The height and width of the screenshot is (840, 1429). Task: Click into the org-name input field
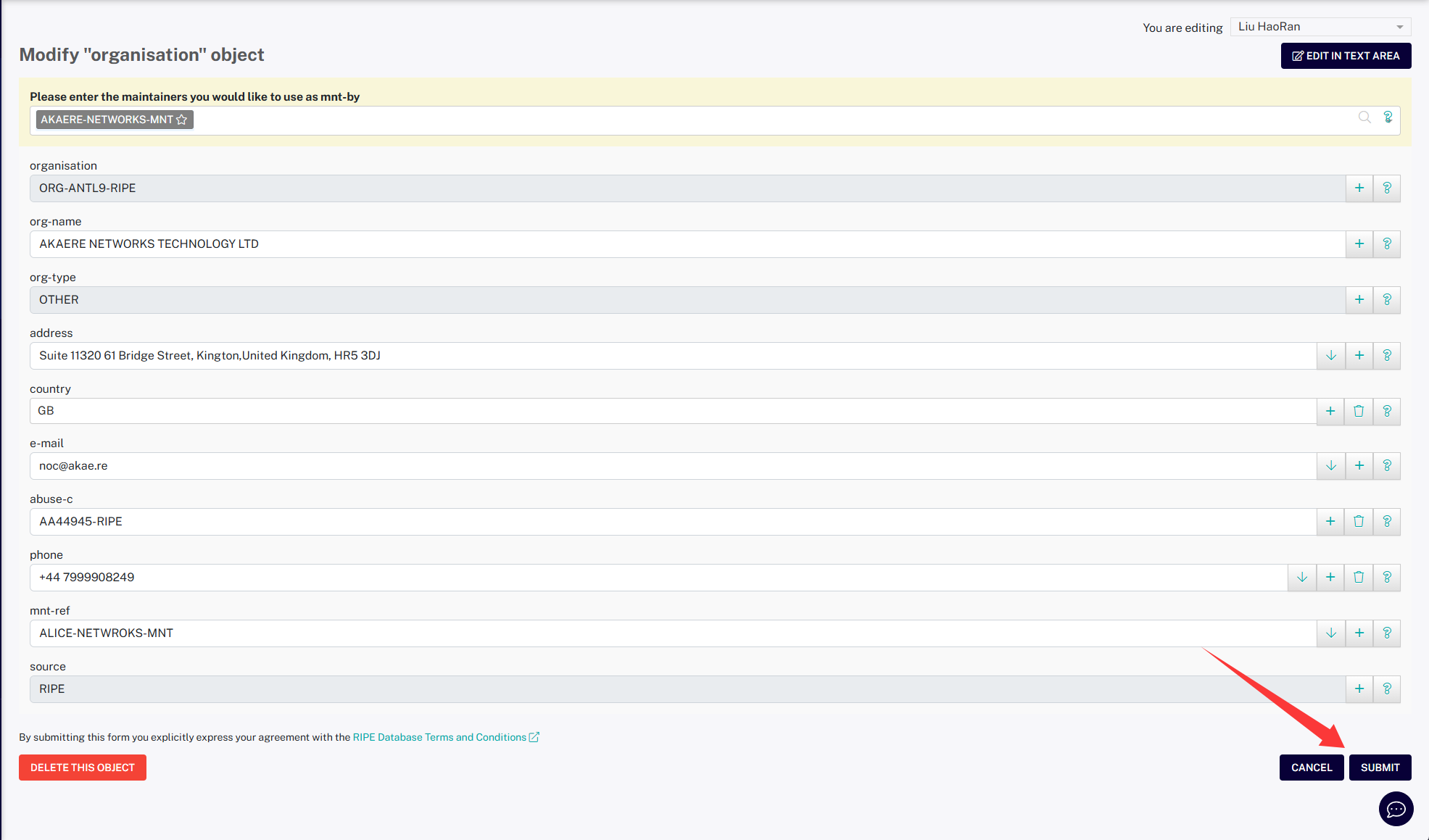pos(682,244)
